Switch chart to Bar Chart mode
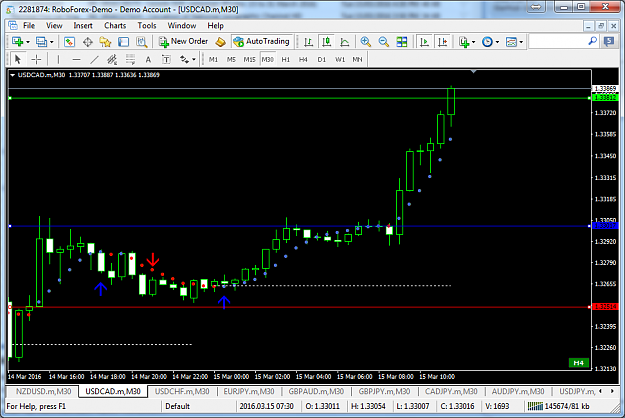This screenshot has height=418, width=625. [309, 41]
